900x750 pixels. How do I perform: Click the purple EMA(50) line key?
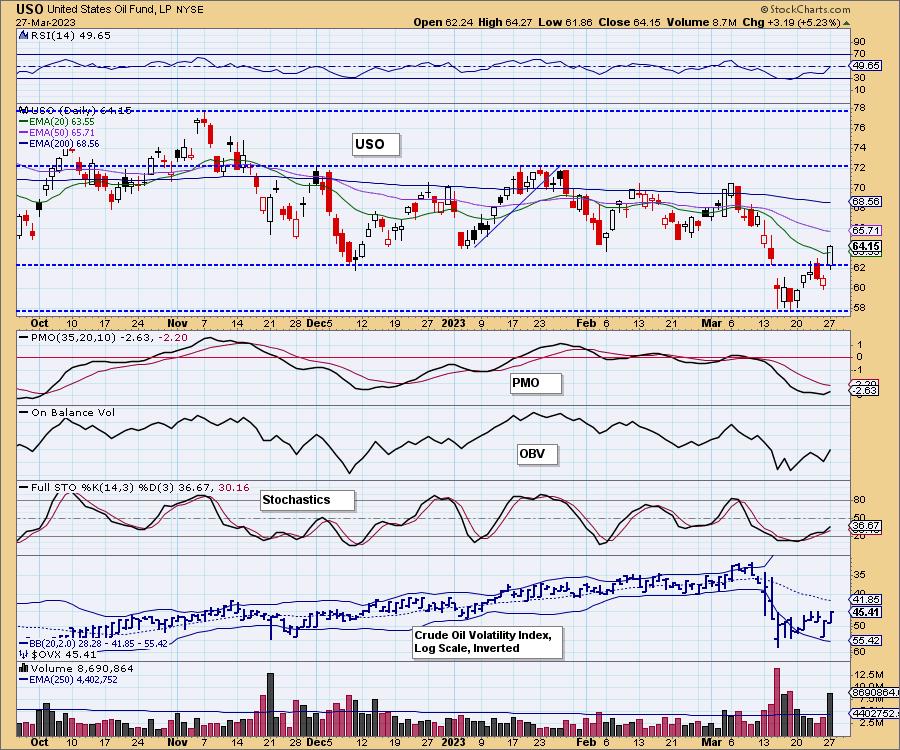24,133
